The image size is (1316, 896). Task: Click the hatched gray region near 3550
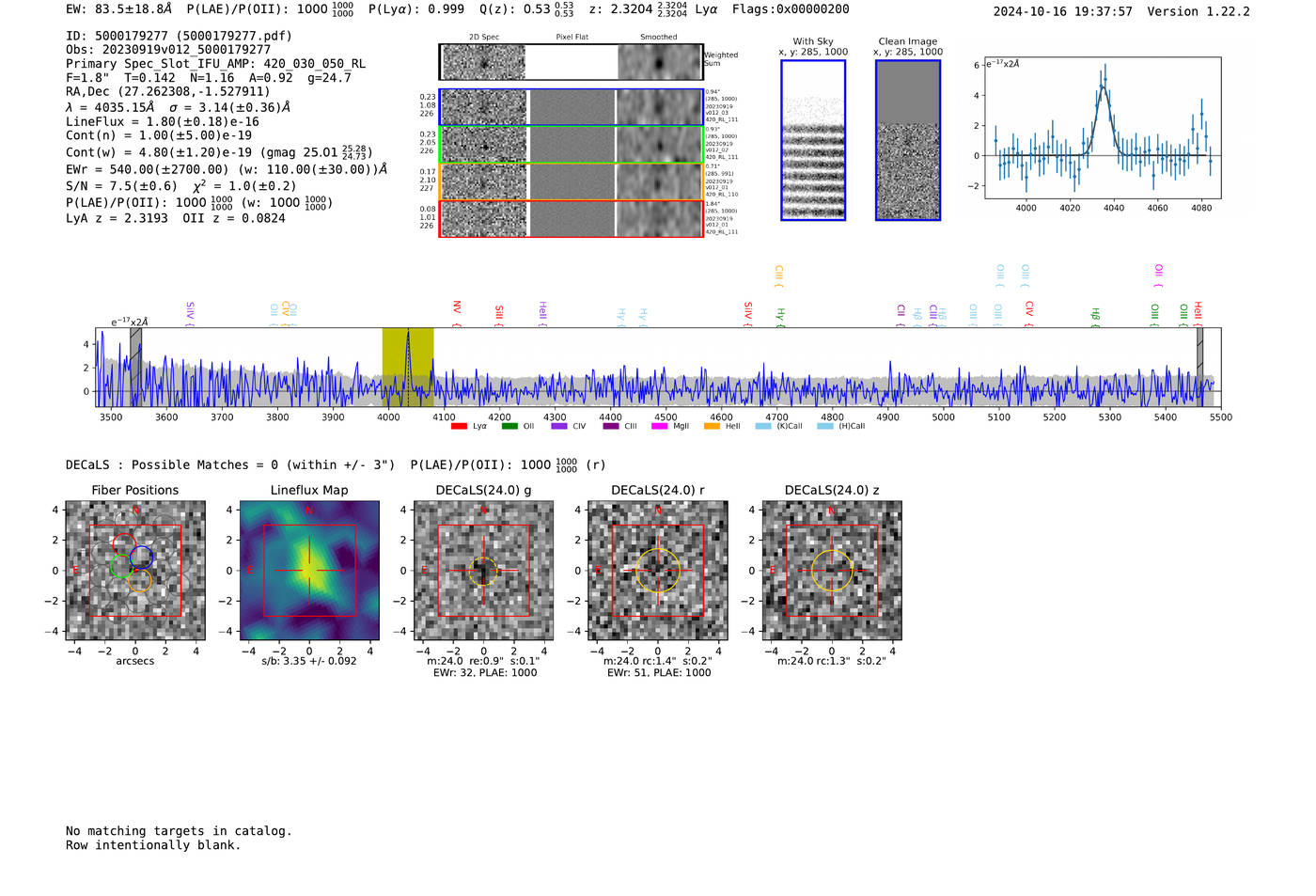click(x=135, y=367)
